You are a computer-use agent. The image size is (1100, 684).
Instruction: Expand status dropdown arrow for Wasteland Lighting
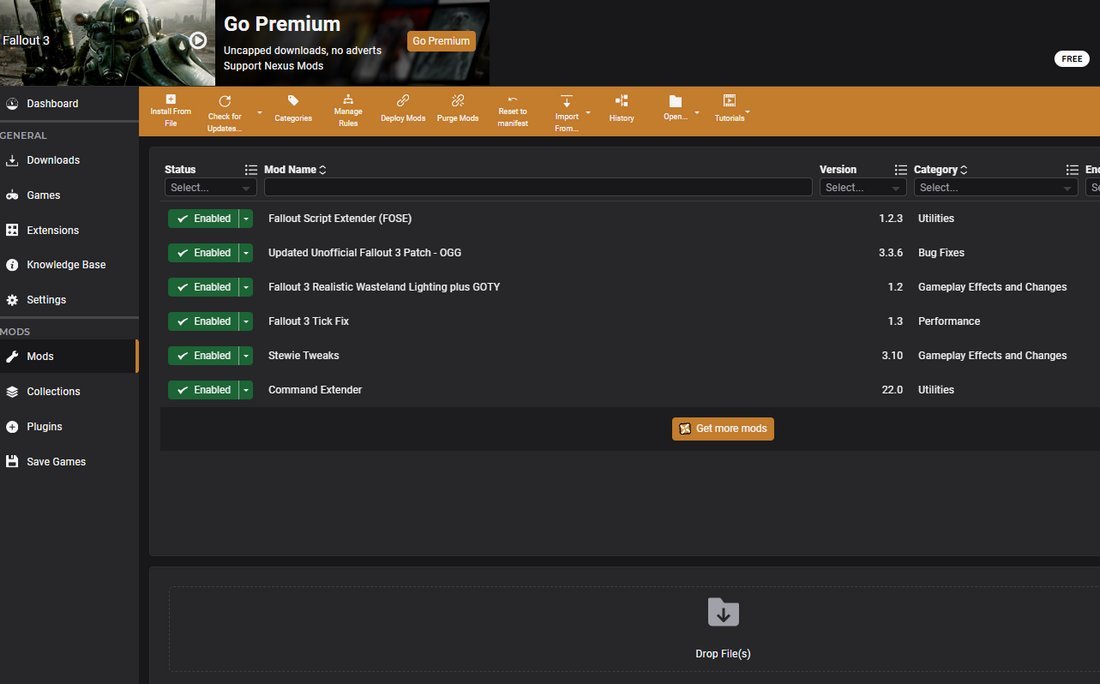[x=246, y=287]
